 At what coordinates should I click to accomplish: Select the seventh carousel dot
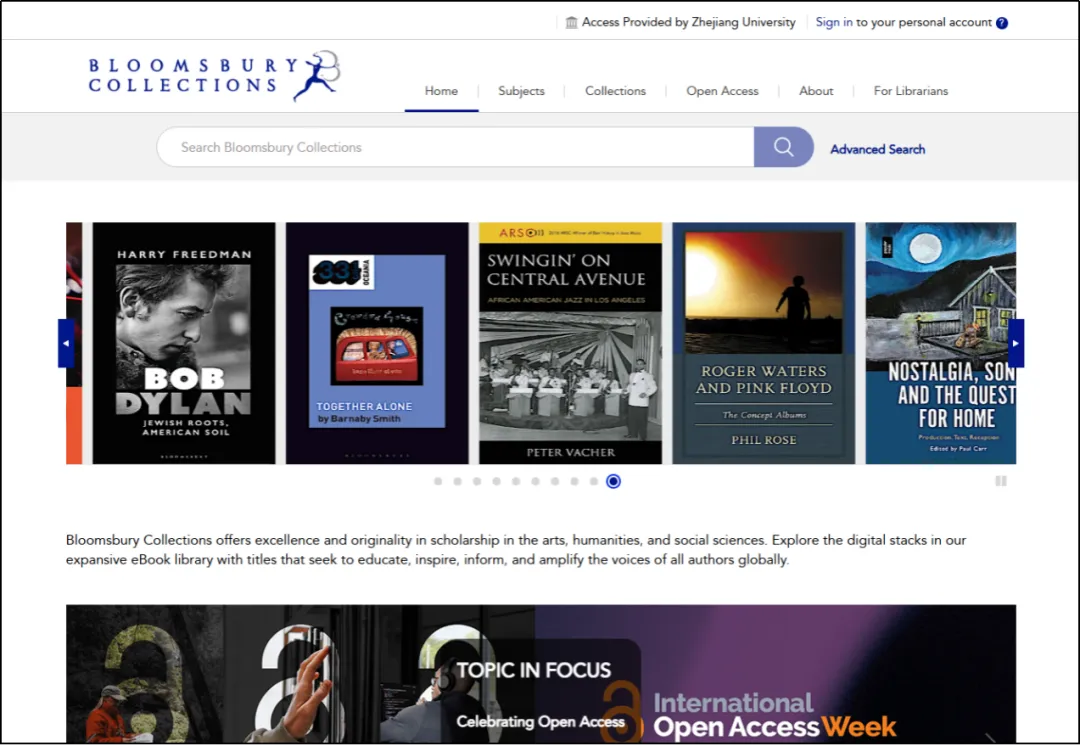(554, 481)
